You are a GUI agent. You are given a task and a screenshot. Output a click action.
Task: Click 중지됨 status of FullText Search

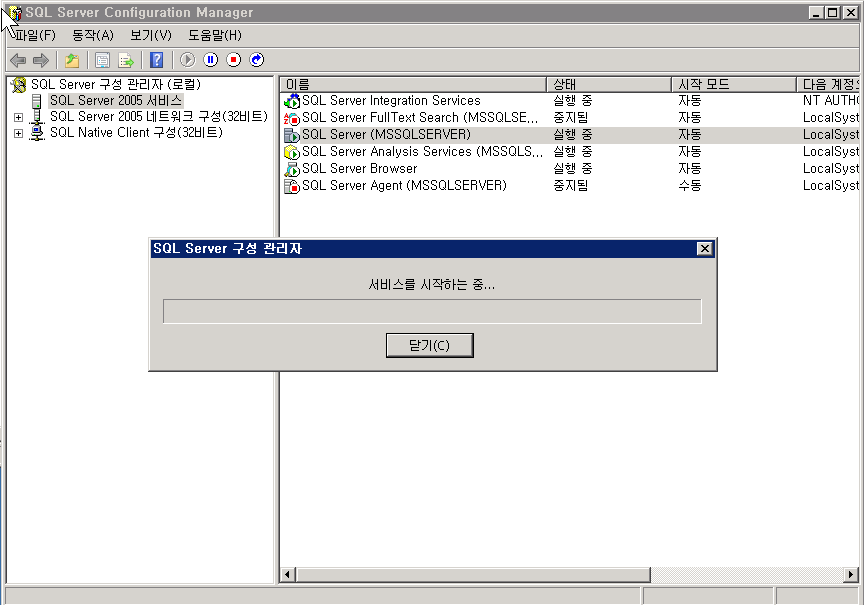coord(571,118)
